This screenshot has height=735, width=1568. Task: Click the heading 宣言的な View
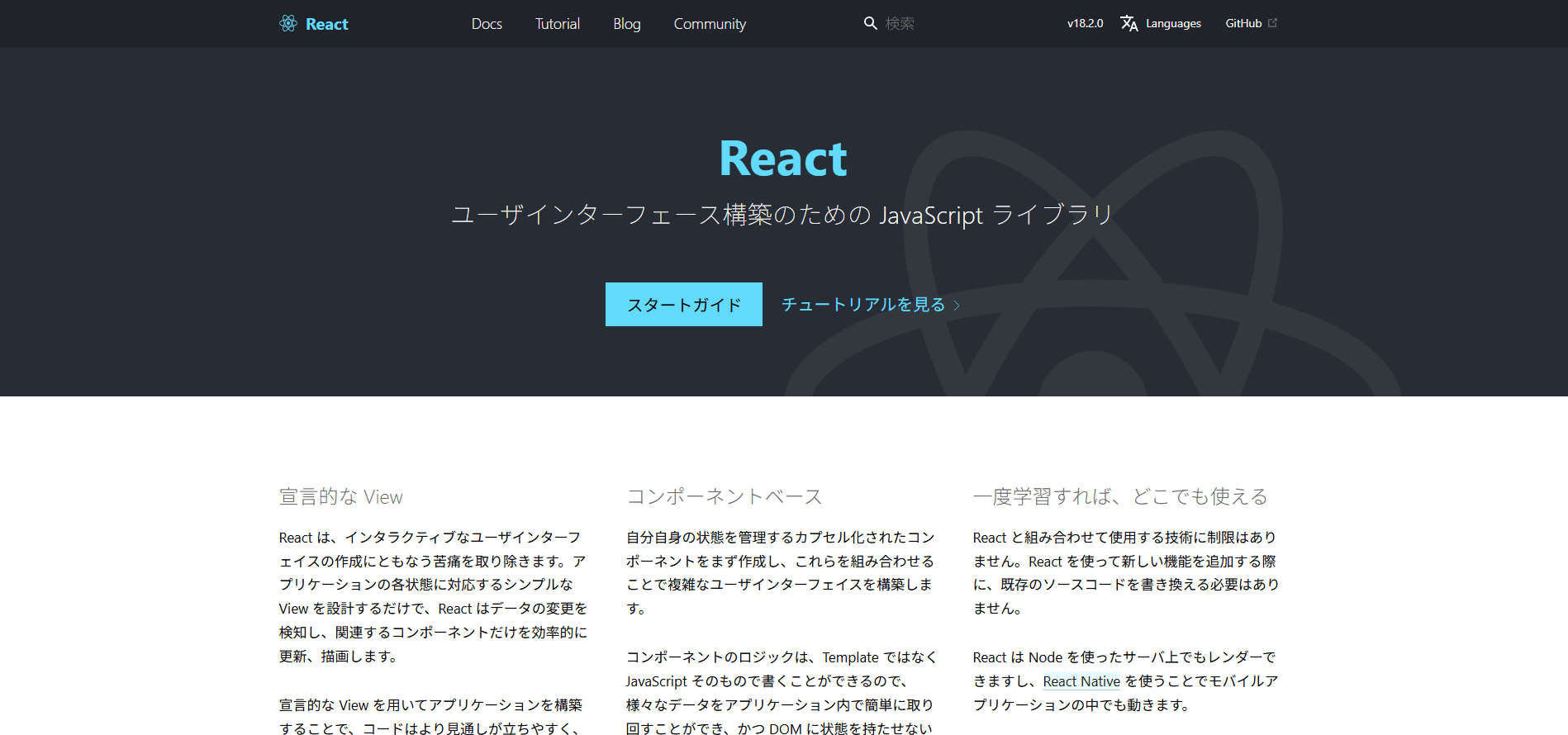pos(341,496)
